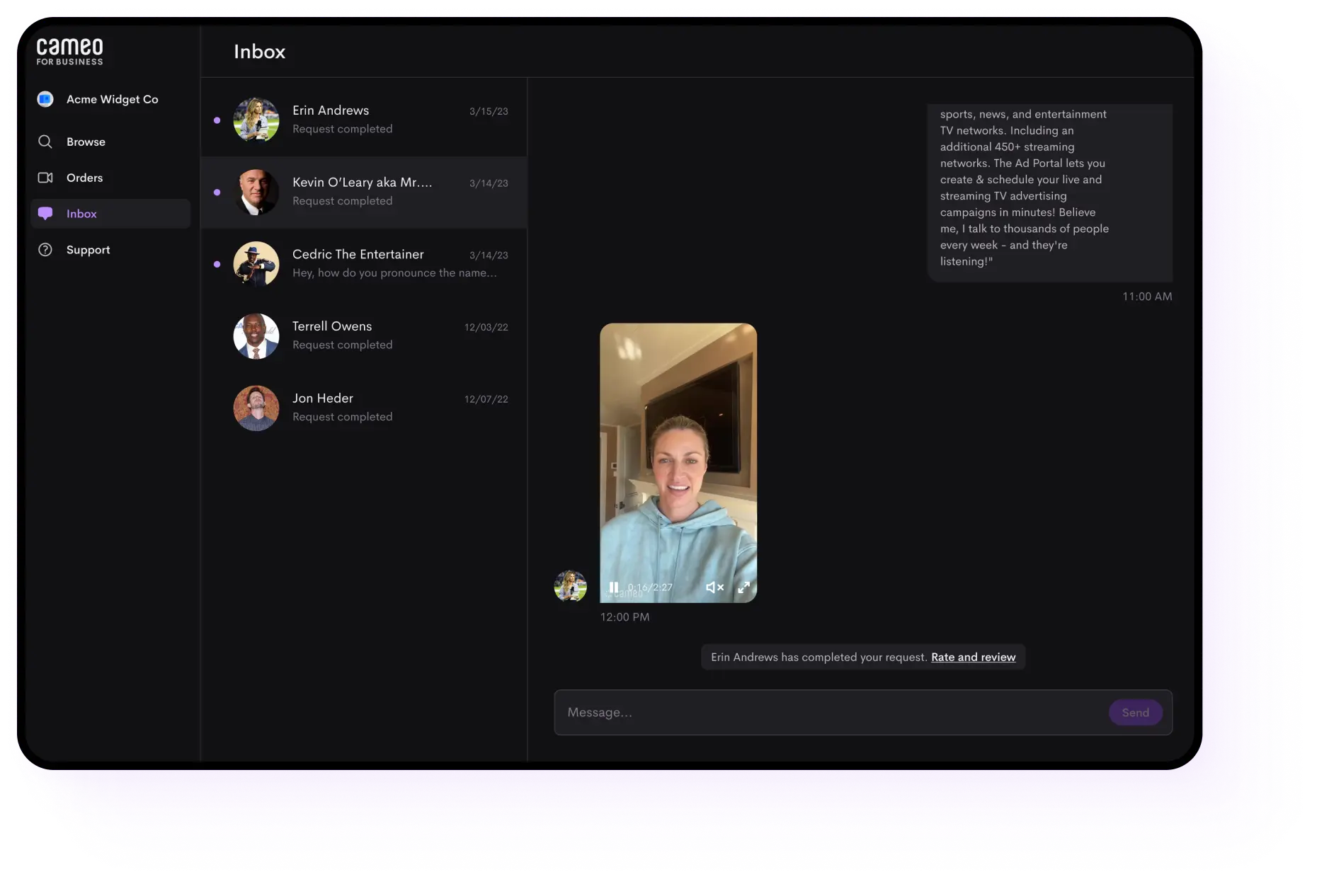Click Cedric The Entertainer unread dot
The width and height of the screenshot is (1329, 896).
[x=217, y=264]
